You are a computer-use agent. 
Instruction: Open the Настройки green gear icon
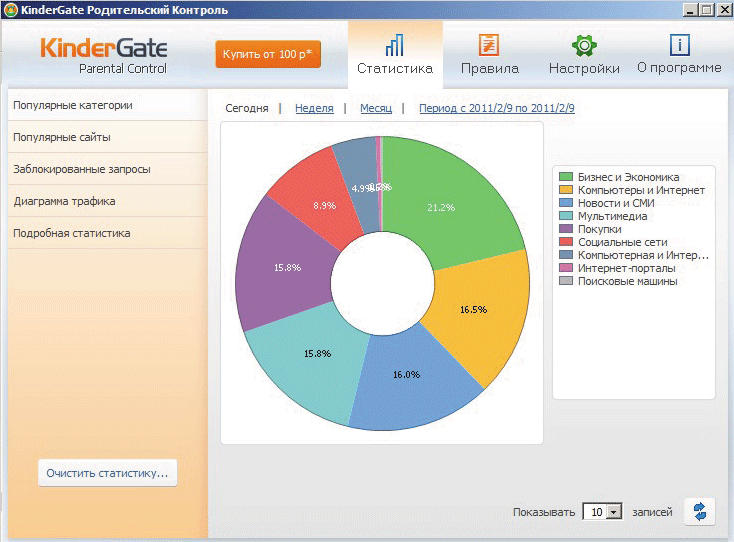584,45
